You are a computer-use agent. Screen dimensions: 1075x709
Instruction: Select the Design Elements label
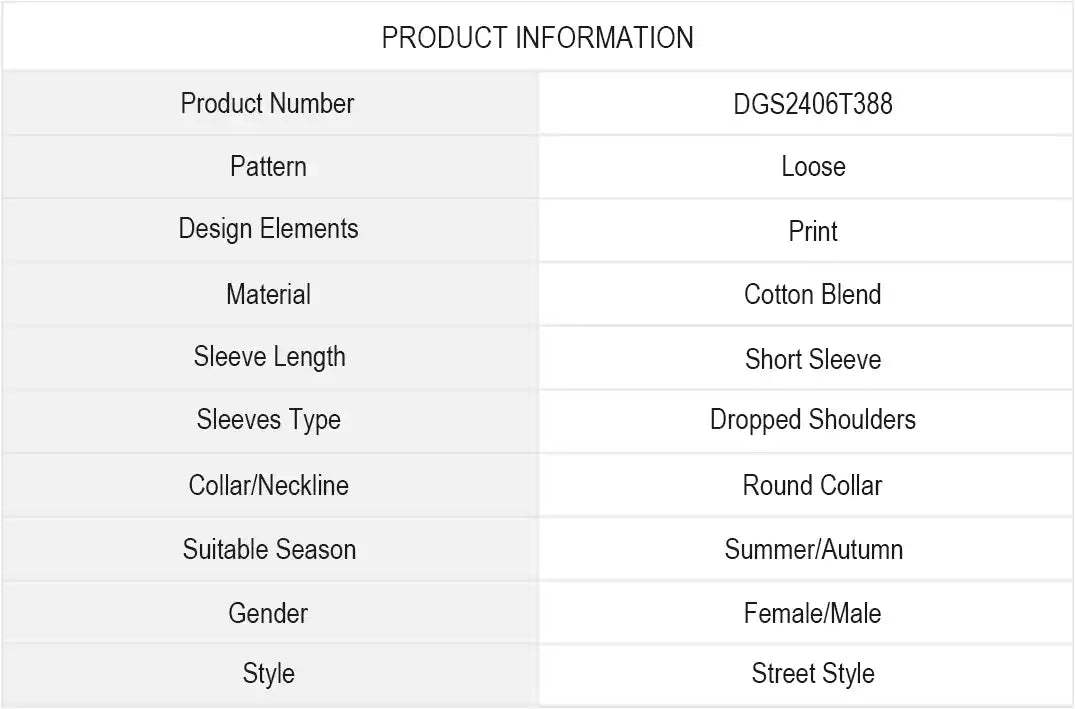click(x=268, y=229)
